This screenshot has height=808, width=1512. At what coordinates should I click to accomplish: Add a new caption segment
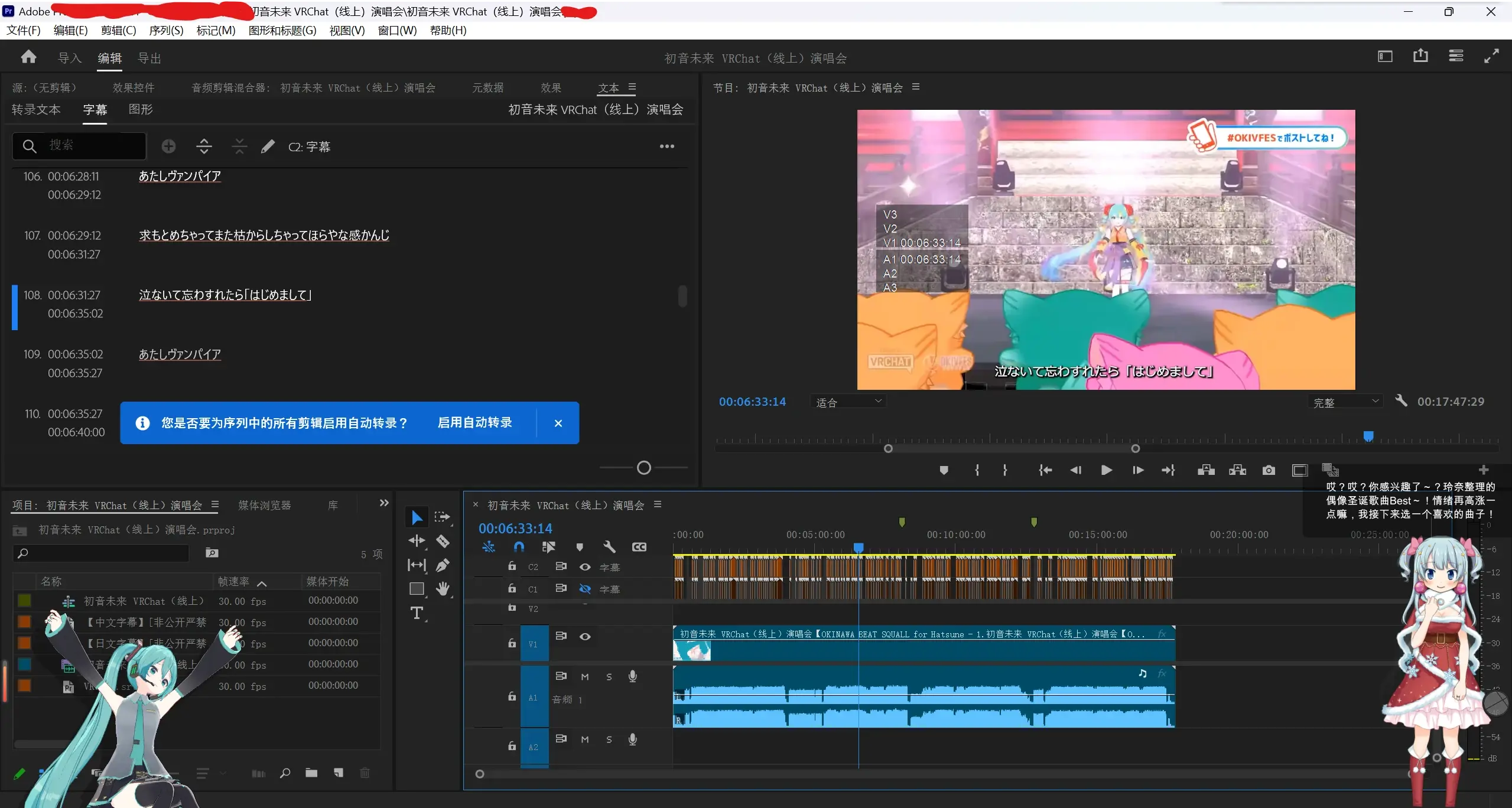click(168, 146)
